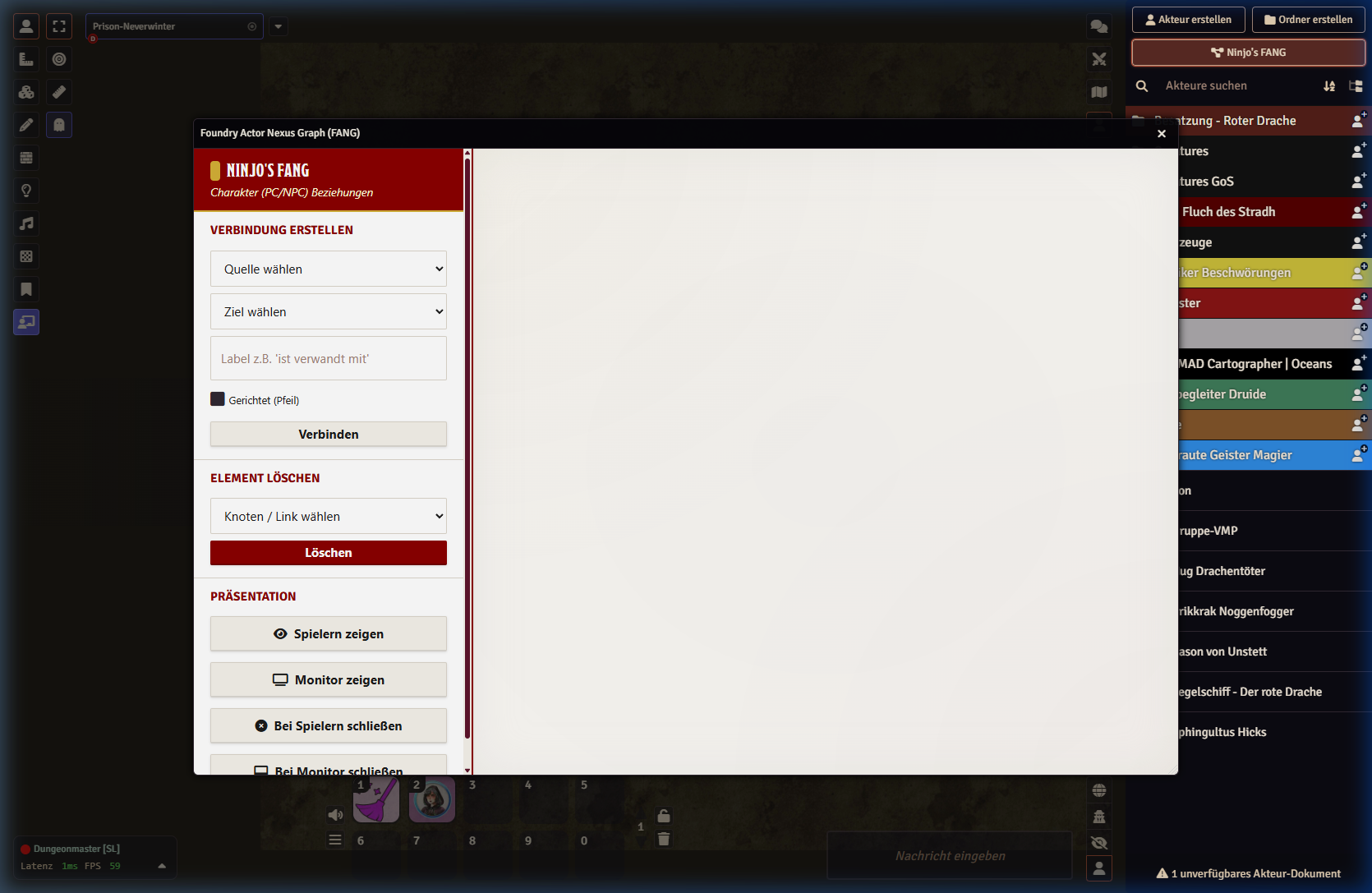This screenshot has height=893, width=1372.
Task: Click the ghost icon in tool column
Action: (x=59, y=125)
